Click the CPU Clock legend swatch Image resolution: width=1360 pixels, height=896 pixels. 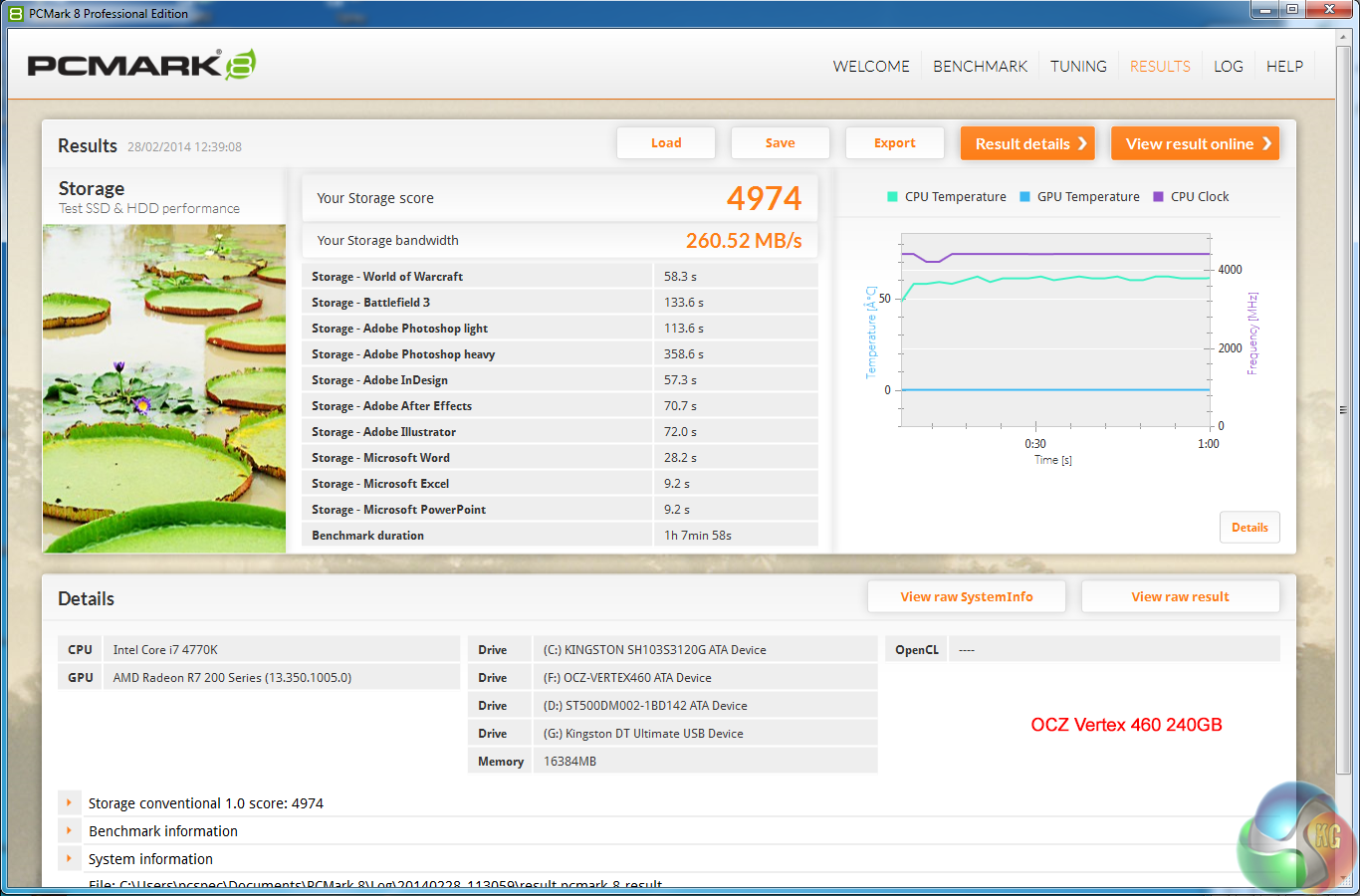pos(1158,197)
